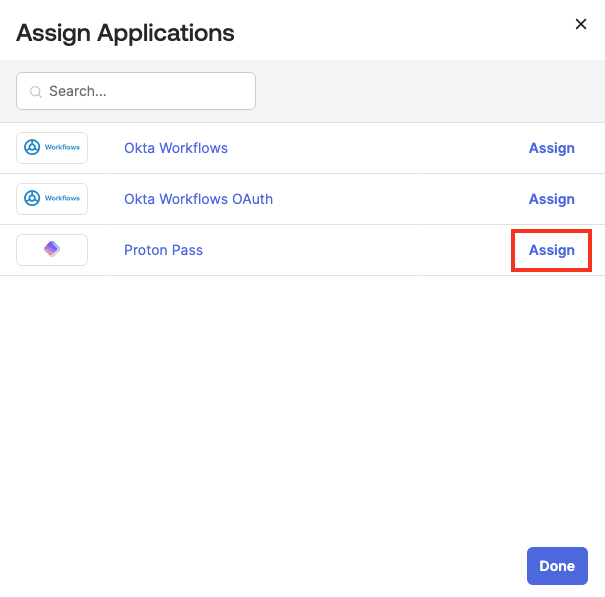605x597 pixels.
Task: Click the Proton Pass app logo
Action: point(52,250)
